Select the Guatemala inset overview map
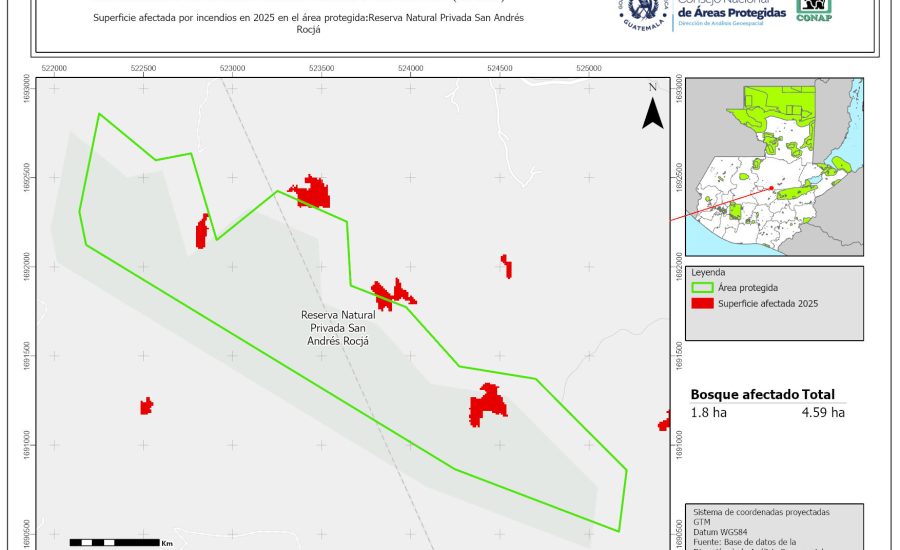900x550 pixels. point(774,167)
